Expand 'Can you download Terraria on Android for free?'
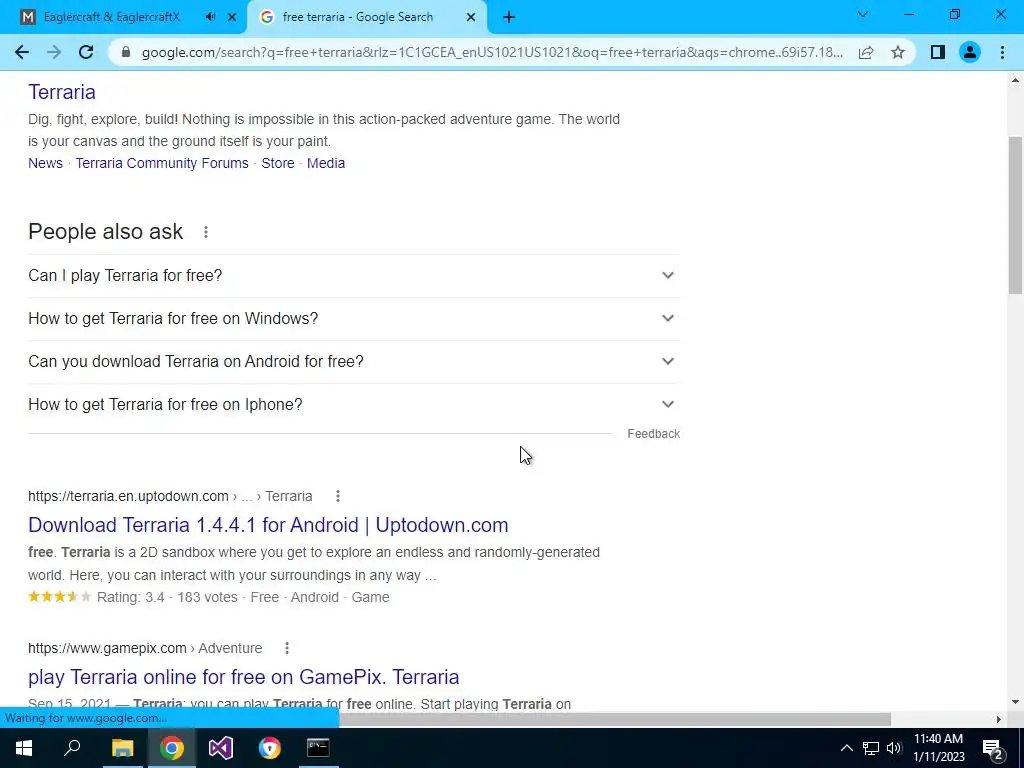The width and height of the screenshot is (1024, 768). [354, 362]
